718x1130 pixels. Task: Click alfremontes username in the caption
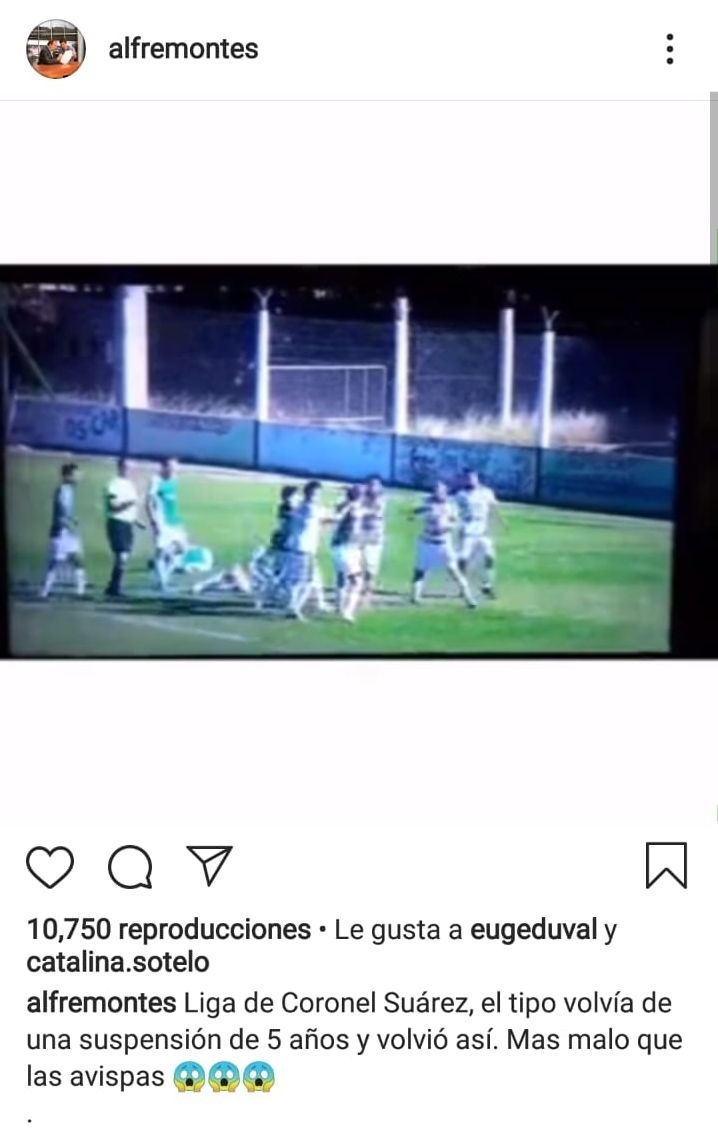pyautogui.click(x=102, y=1003)
